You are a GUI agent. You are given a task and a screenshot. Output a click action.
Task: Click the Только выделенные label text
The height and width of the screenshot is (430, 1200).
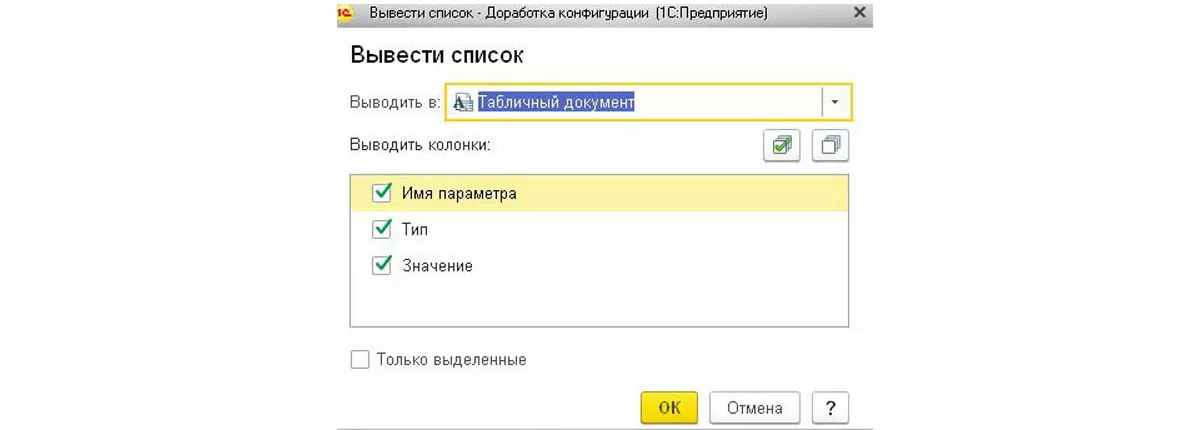(x=451, y=359)
